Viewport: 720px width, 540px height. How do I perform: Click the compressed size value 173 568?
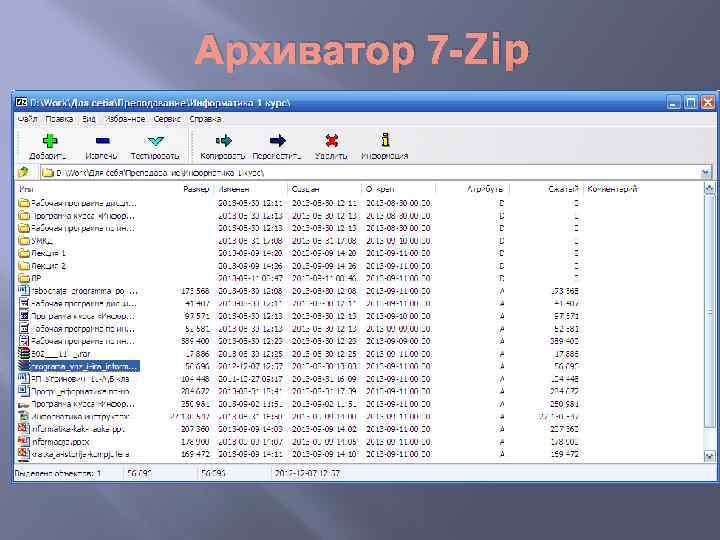click(x=564, y=291)
